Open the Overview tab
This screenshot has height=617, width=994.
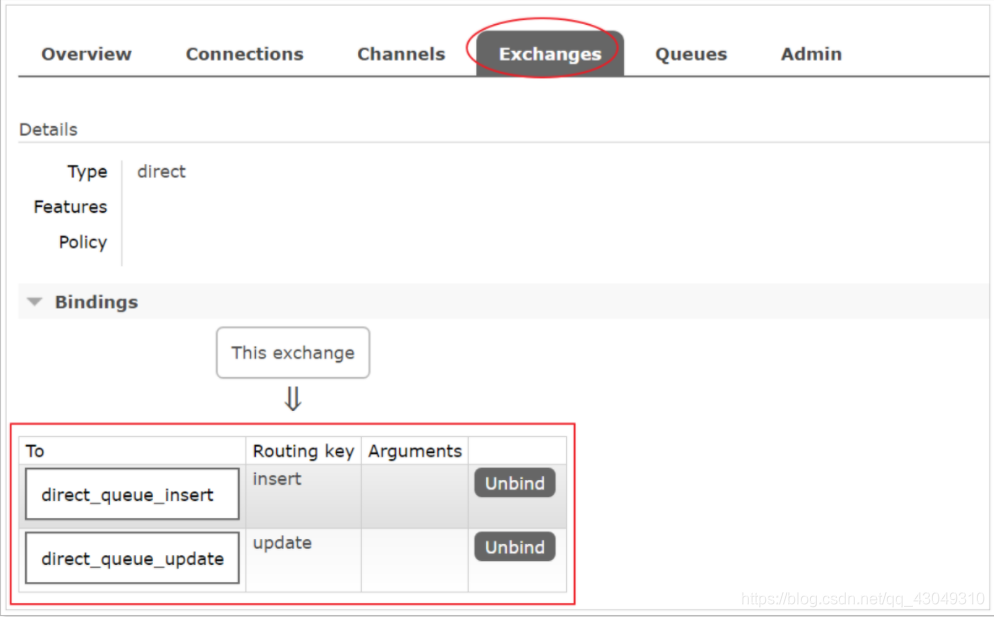pyautogui.click(x=87, y=55)
